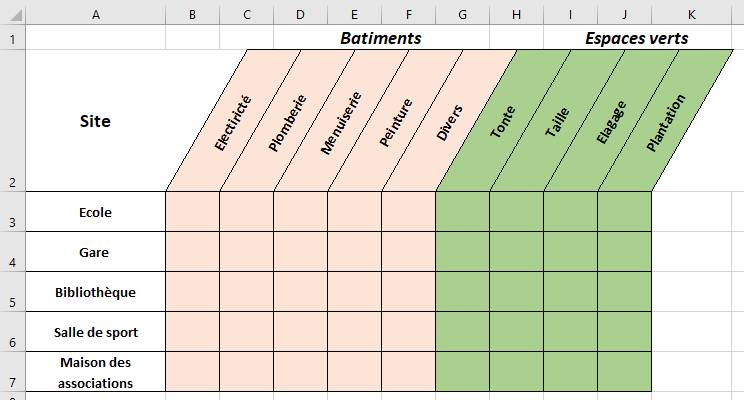Image resolution: width=744 pixels, height=400 pixels.
Task: Select the "Gare" cell
Action: click(95, 252)
